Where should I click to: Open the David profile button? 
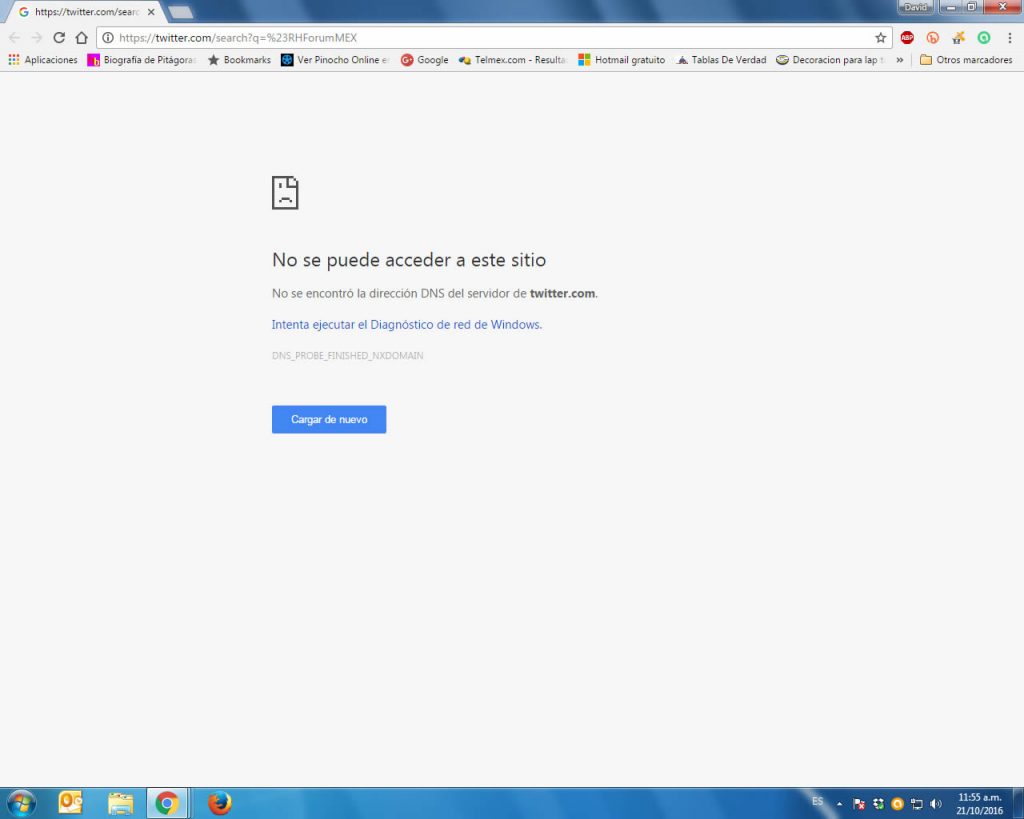[x=916, y=7]
